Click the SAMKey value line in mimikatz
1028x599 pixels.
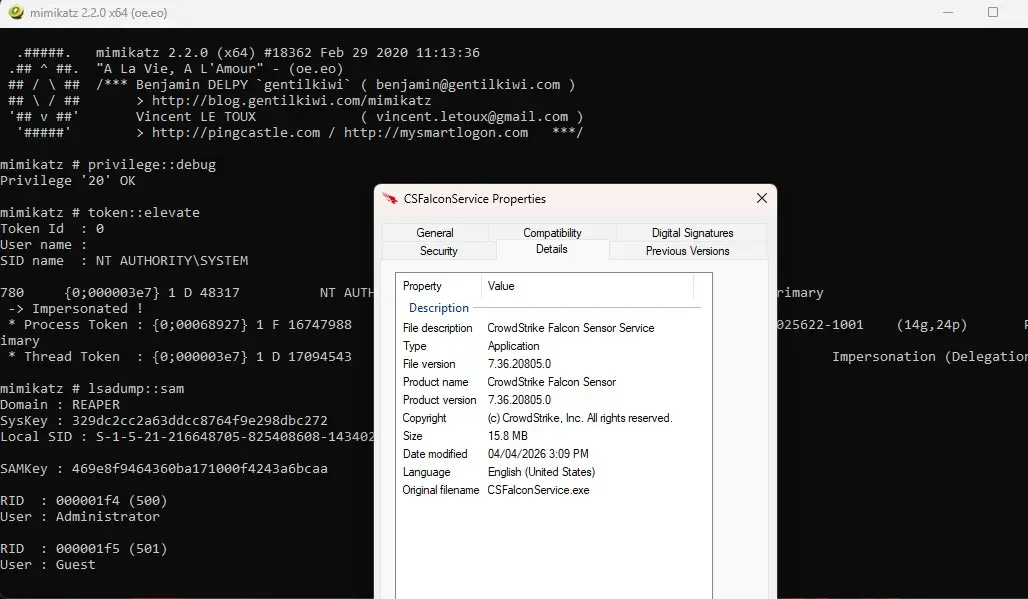coord(164,469)
